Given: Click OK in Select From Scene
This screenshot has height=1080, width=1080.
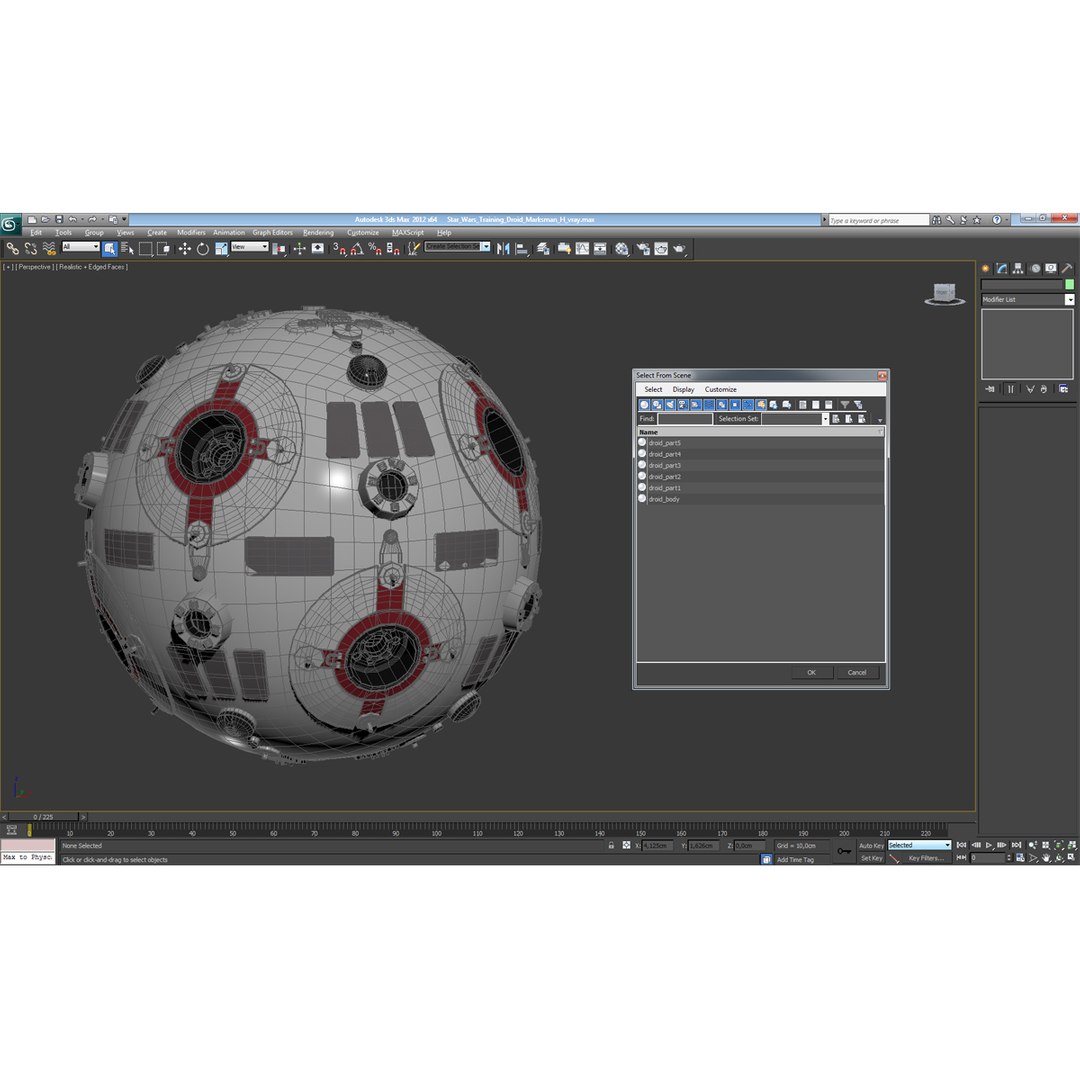Looking at the screenshot, I should pos(811,673).
